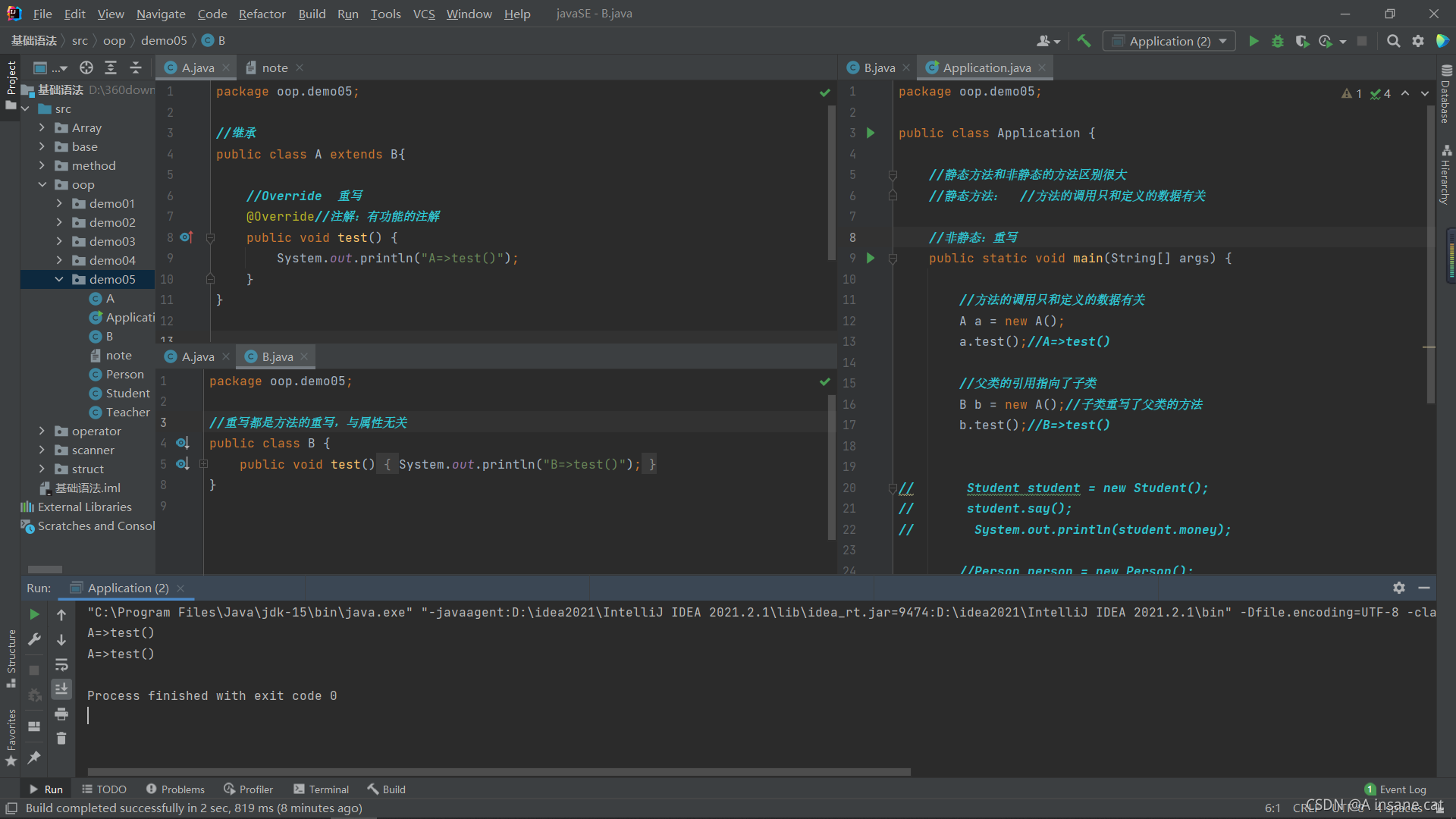Screen dimensions: 1456x819
Task: Open Search Everywhere magnifier icon
Action: pos(1393,41)
